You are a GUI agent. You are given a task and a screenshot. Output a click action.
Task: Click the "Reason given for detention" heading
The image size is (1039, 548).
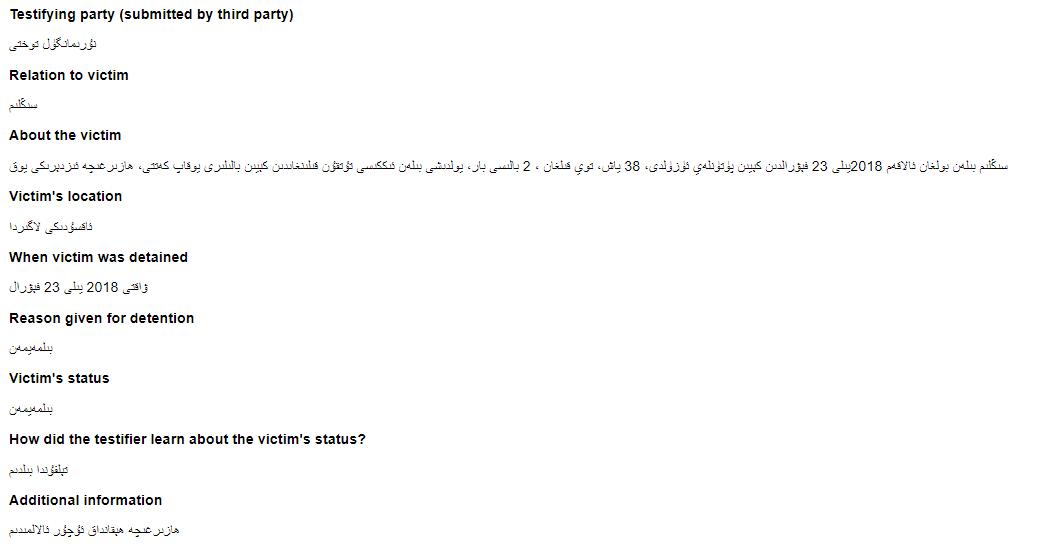coord(101,318)
